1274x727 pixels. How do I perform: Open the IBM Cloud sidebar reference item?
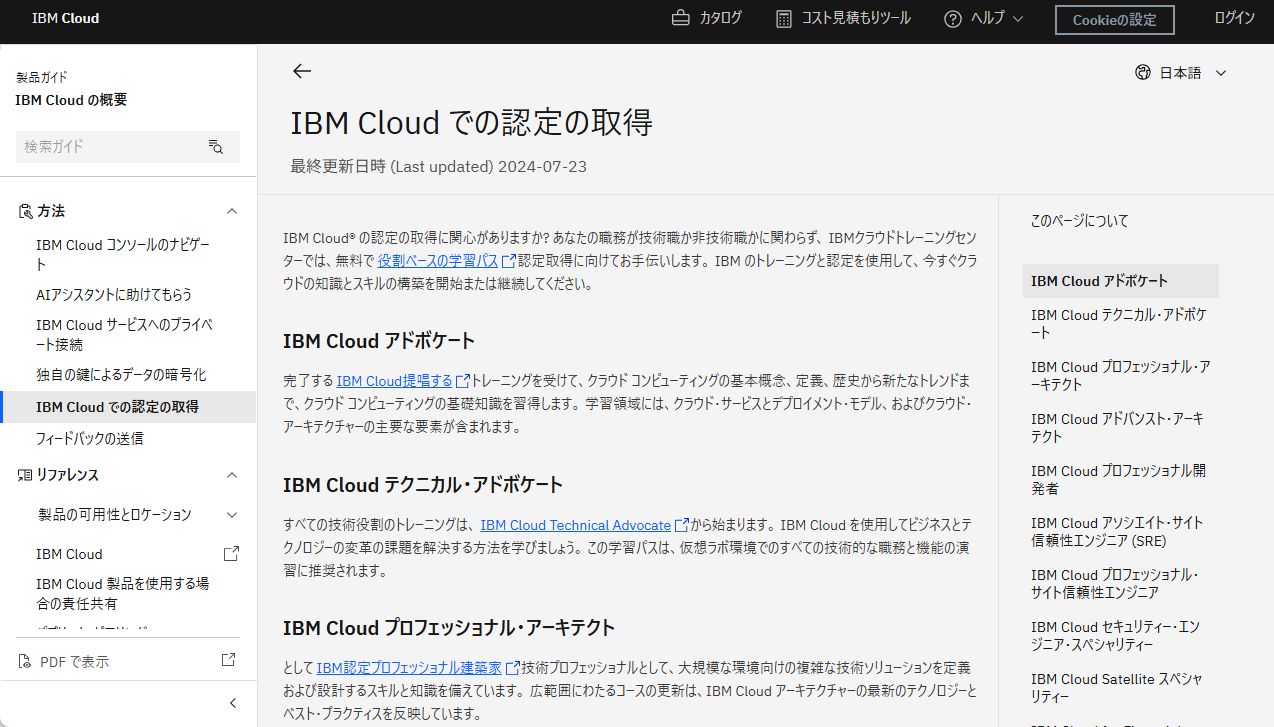(x=69, y=554)
